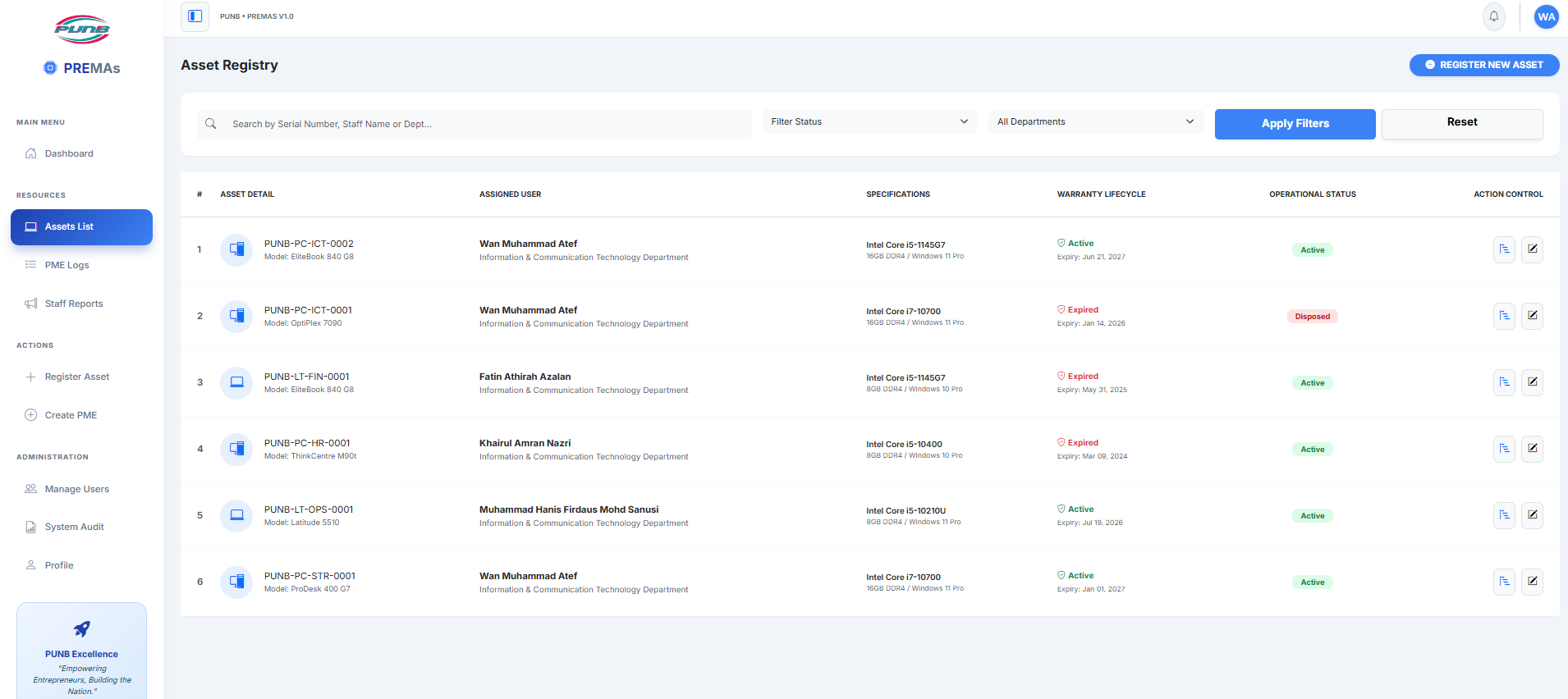This screenshot has height=699, width=1568.
Task: View history for PUNB-PC-HR-0001
Action: tap(1504, 449)
